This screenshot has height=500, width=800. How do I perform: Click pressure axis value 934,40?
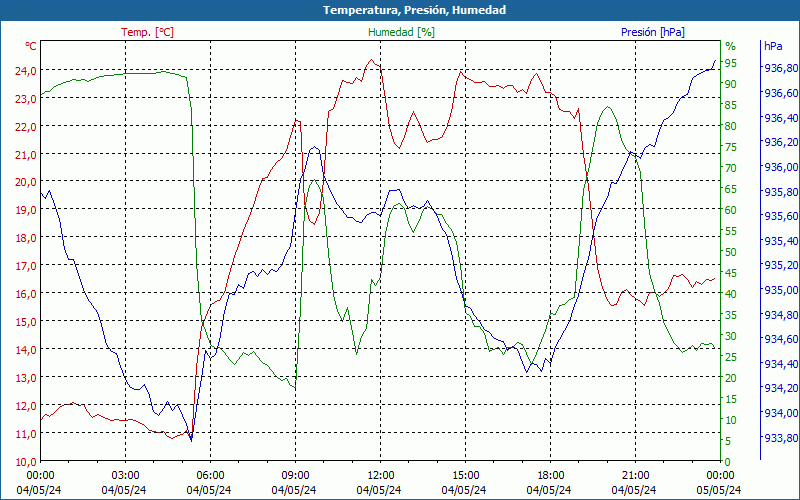pyautogui.click(x=781, y=364)
